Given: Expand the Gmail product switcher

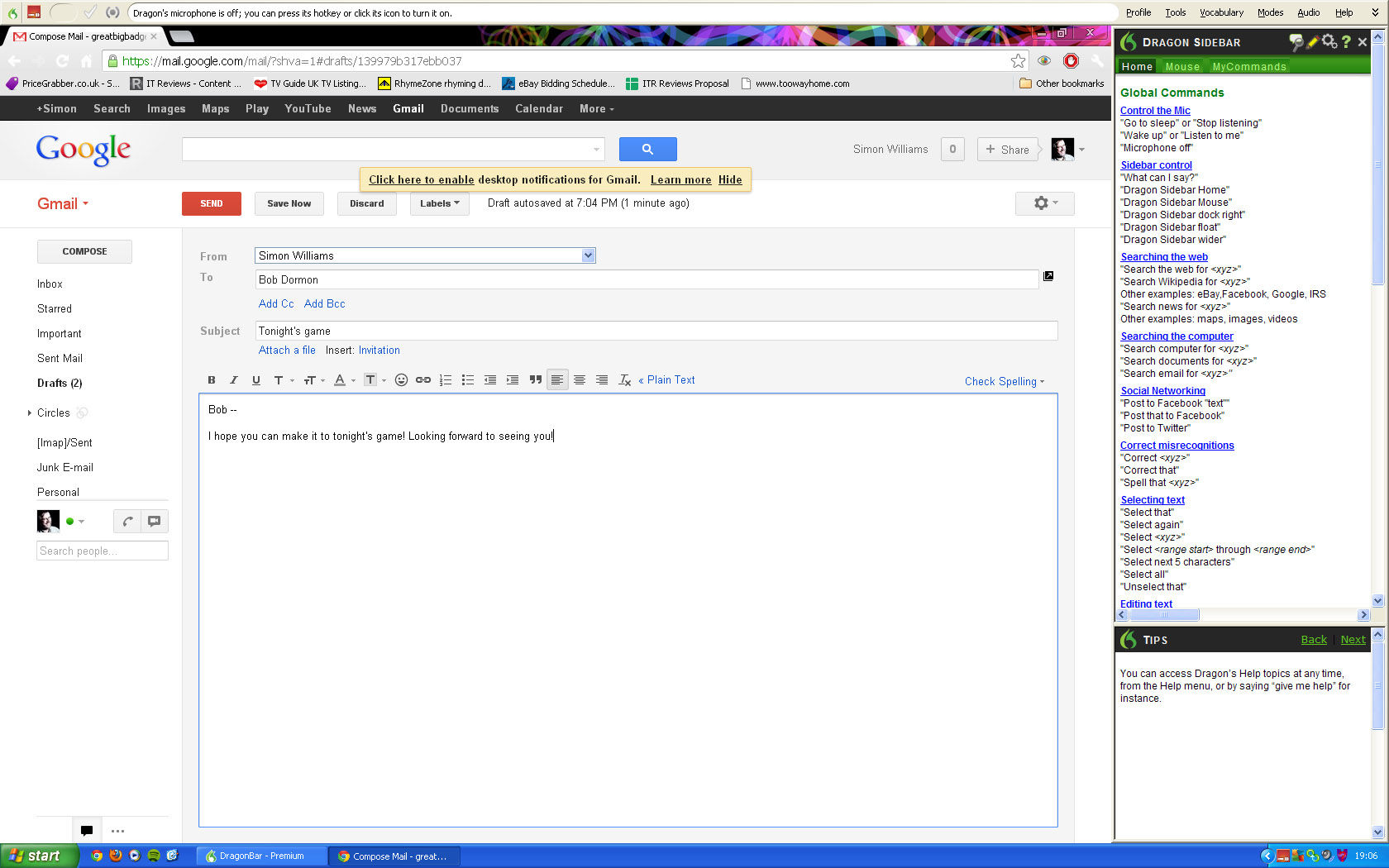Looking at the screenshot, I should click(x=63, y=204).
